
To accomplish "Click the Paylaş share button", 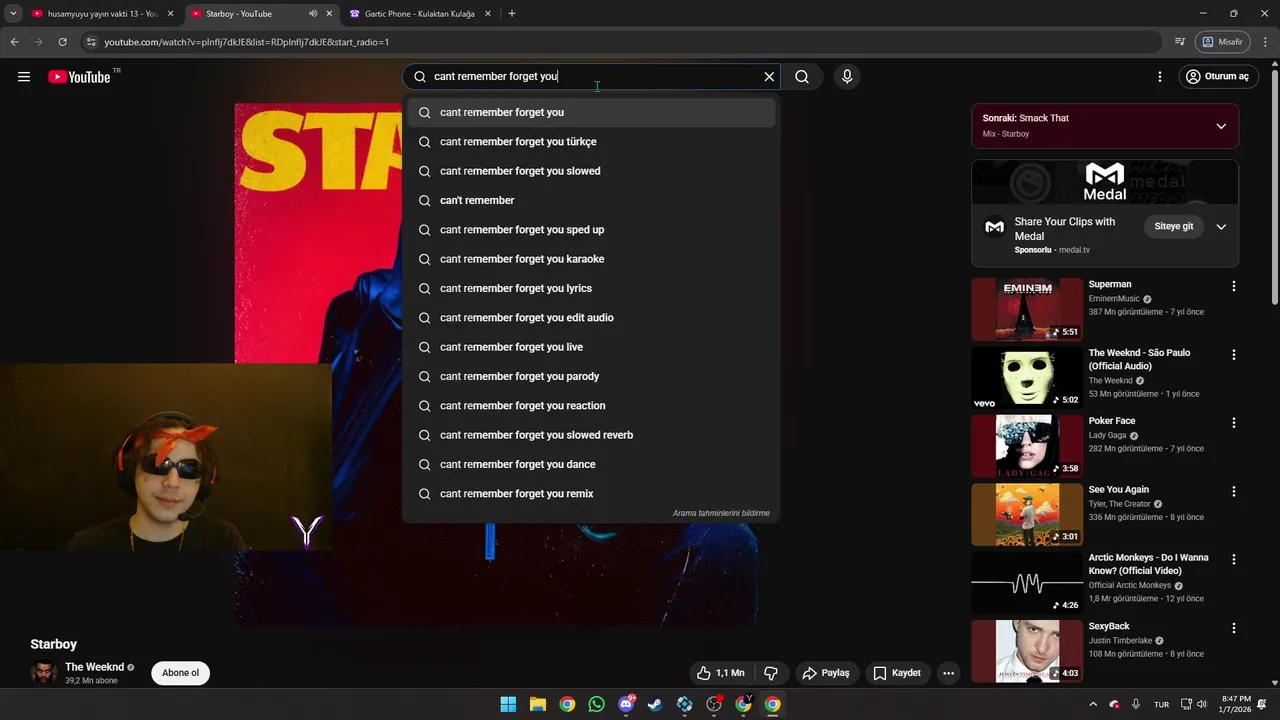I will point(826,673).
